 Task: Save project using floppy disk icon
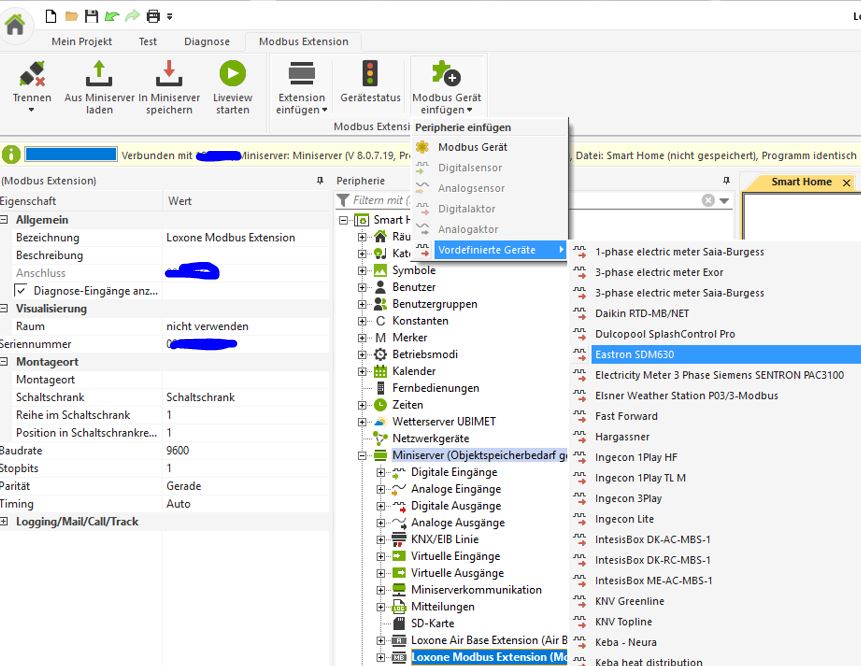click(x=91, y=16)
